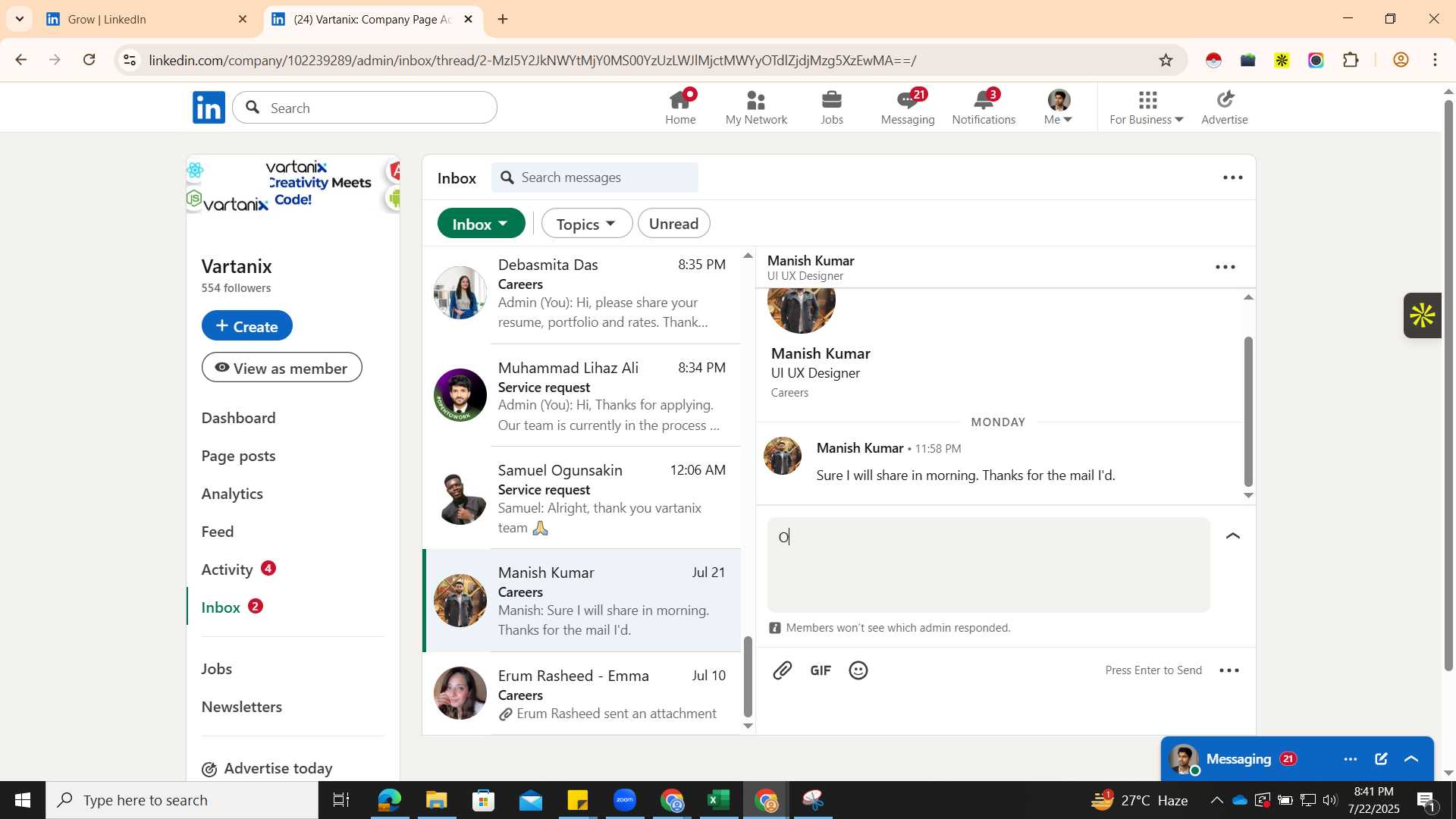Open Inbox header three-dot menu
The height and width of the screenshot is (819, 1456).
click(1233, 177)
